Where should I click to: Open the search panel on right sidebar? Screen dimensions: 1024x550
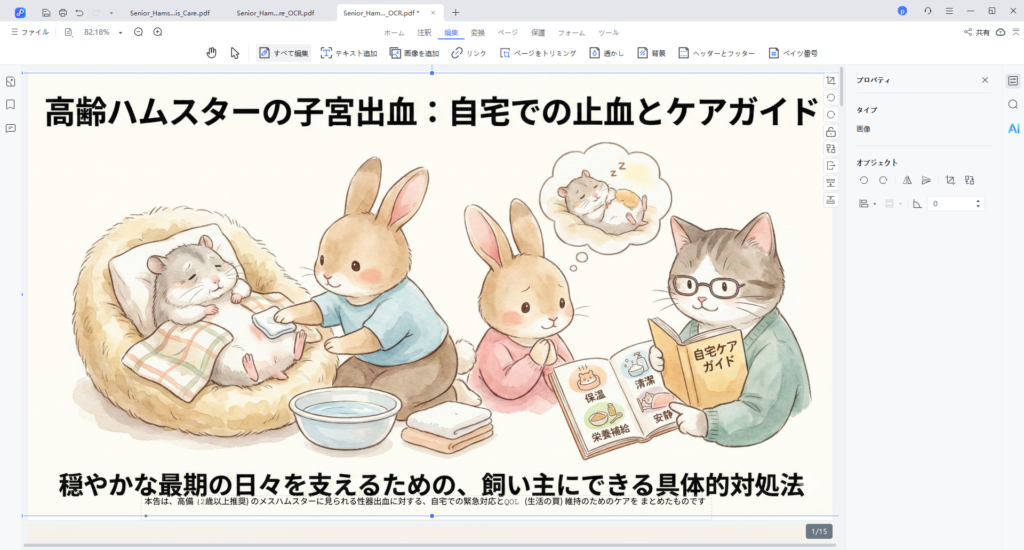[x=1013, y=105]
